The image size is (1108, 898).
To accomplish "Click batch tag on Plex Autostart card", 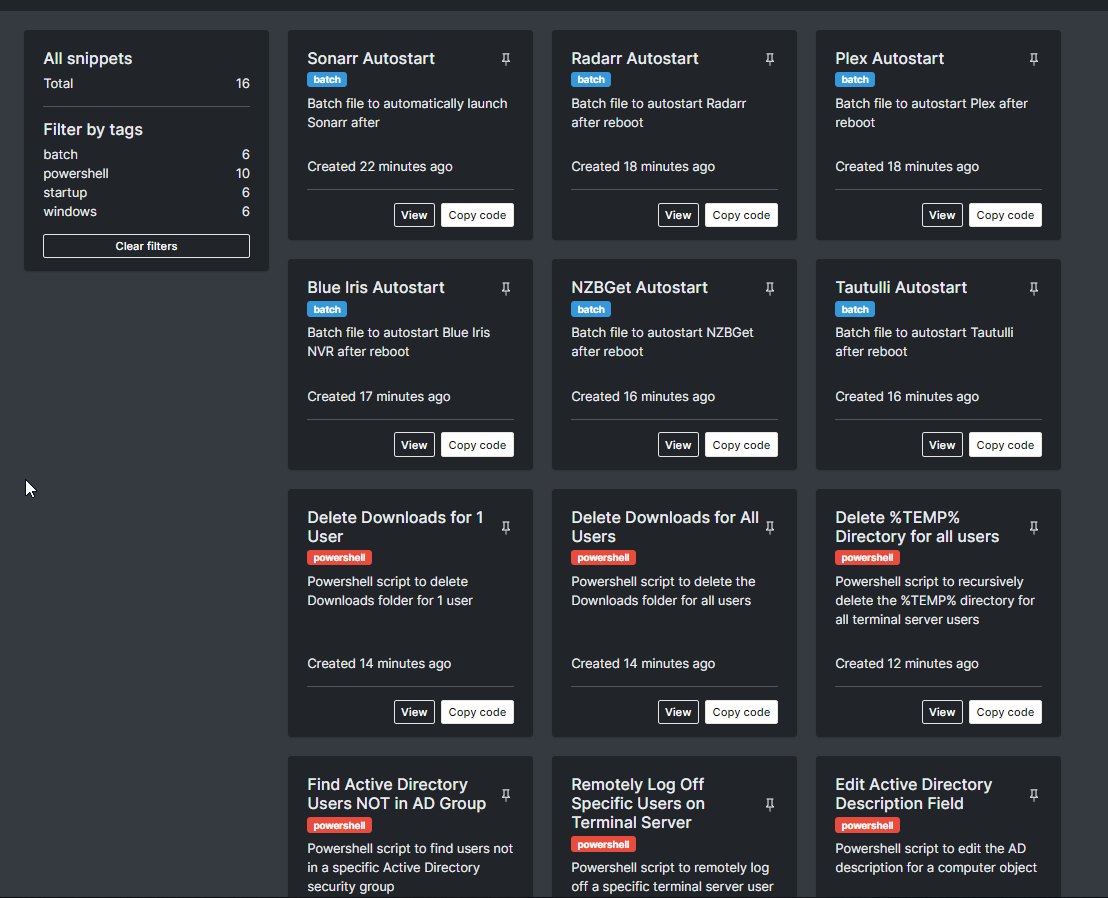I will click(x=855, y=80).
